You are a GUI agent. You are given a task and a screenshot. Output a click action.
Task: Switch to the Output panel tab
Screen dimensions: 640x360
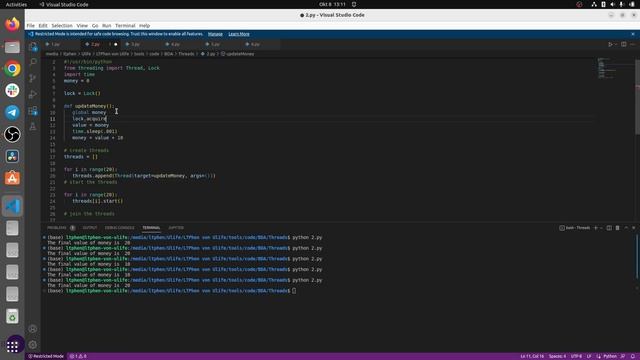[x=90, y=228]
